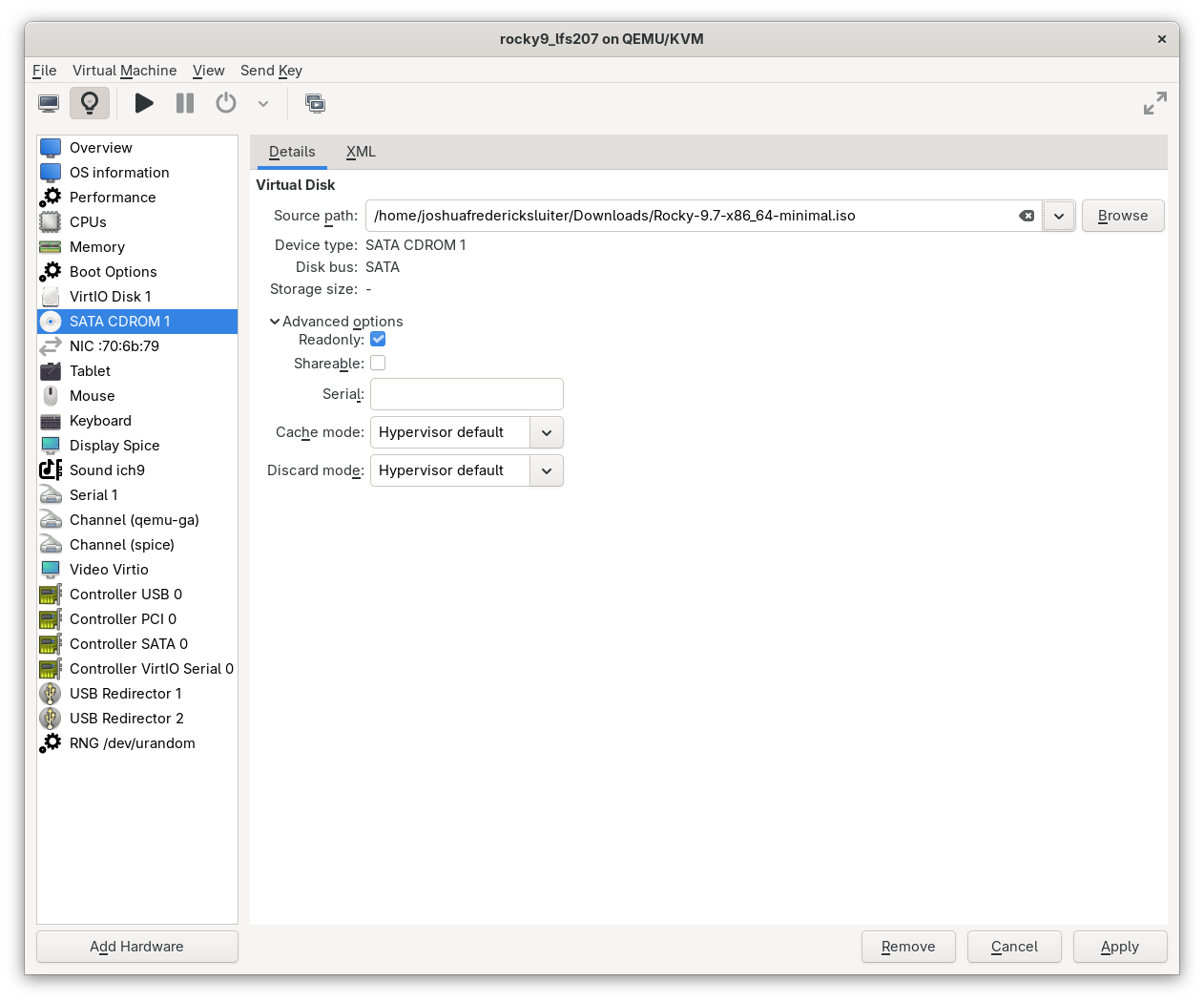
Task: Clear the source path with the erase icon
Action: [1027, 216]
